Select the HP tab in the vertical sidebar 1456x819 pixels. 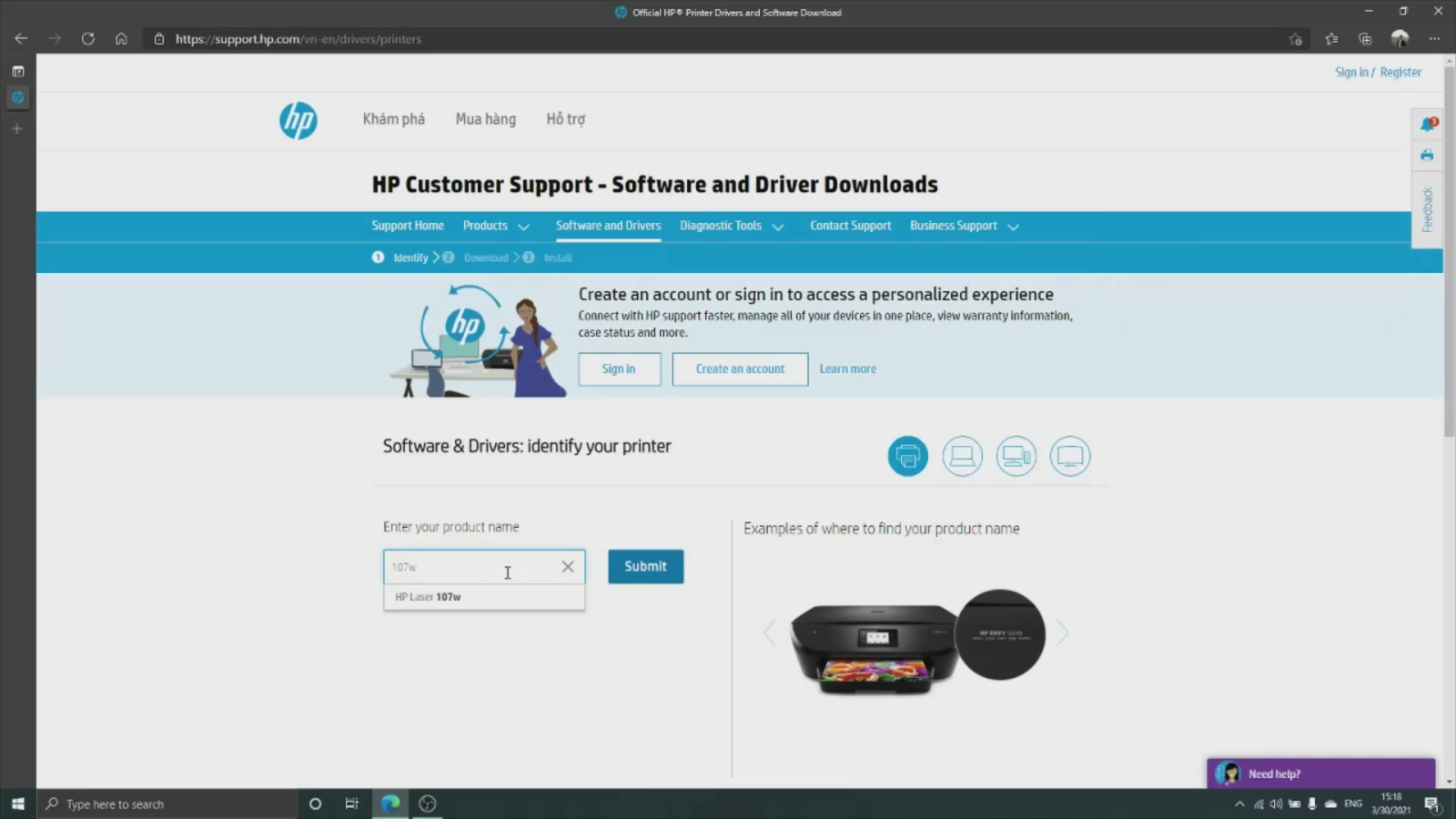(x=17, y=97)
